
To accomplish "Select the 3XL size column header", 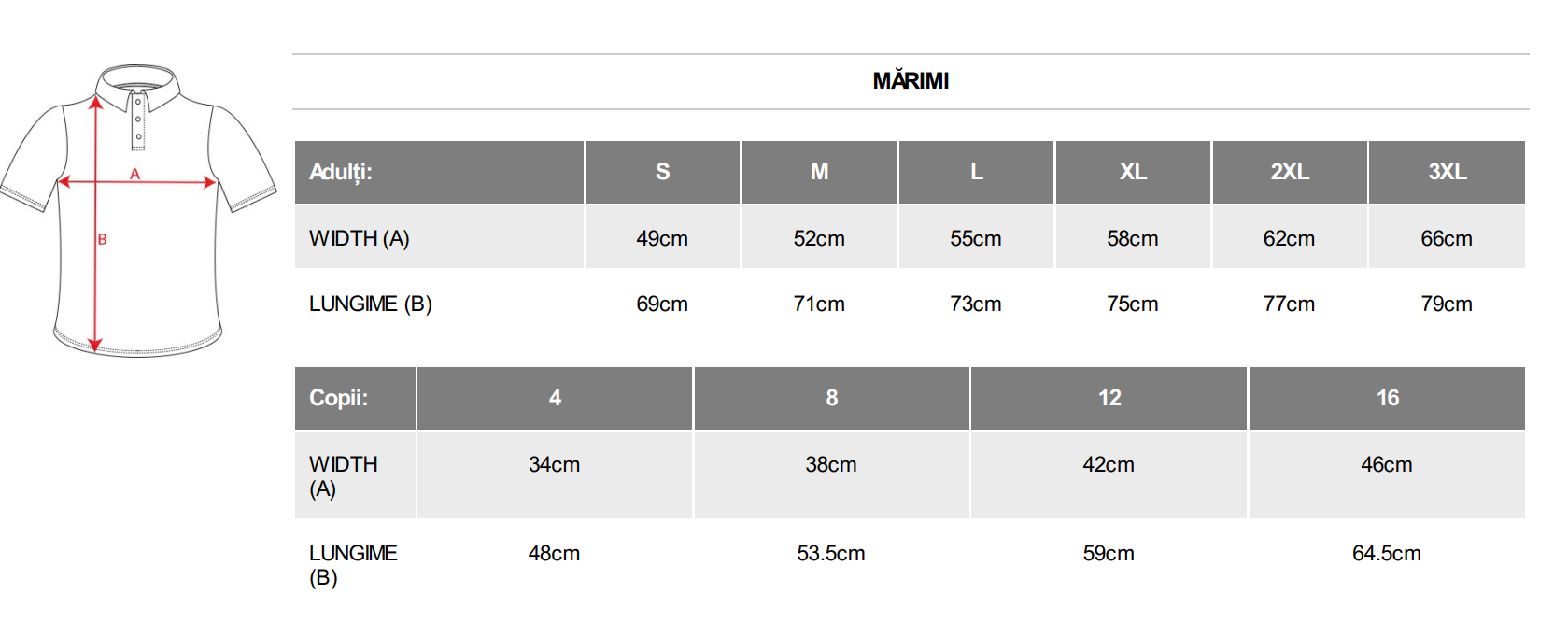I will (1447, 172).
